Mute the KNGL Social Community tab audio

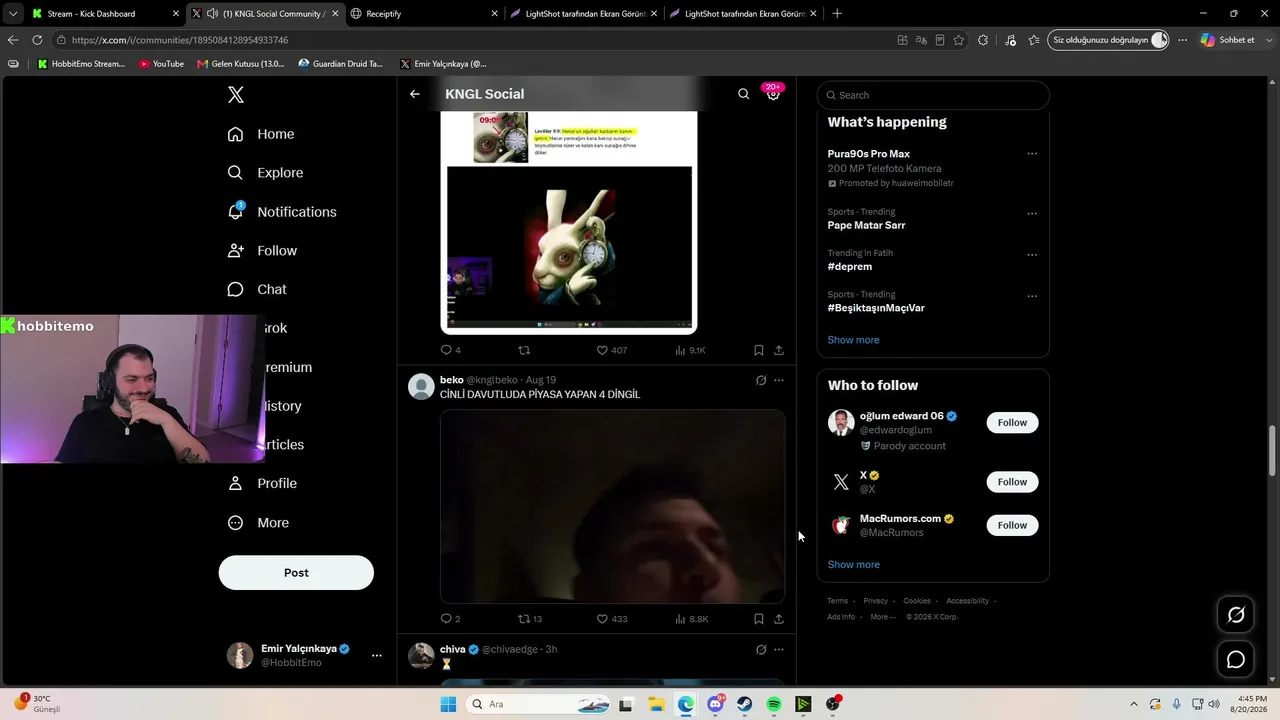click(x=212, y=14)
